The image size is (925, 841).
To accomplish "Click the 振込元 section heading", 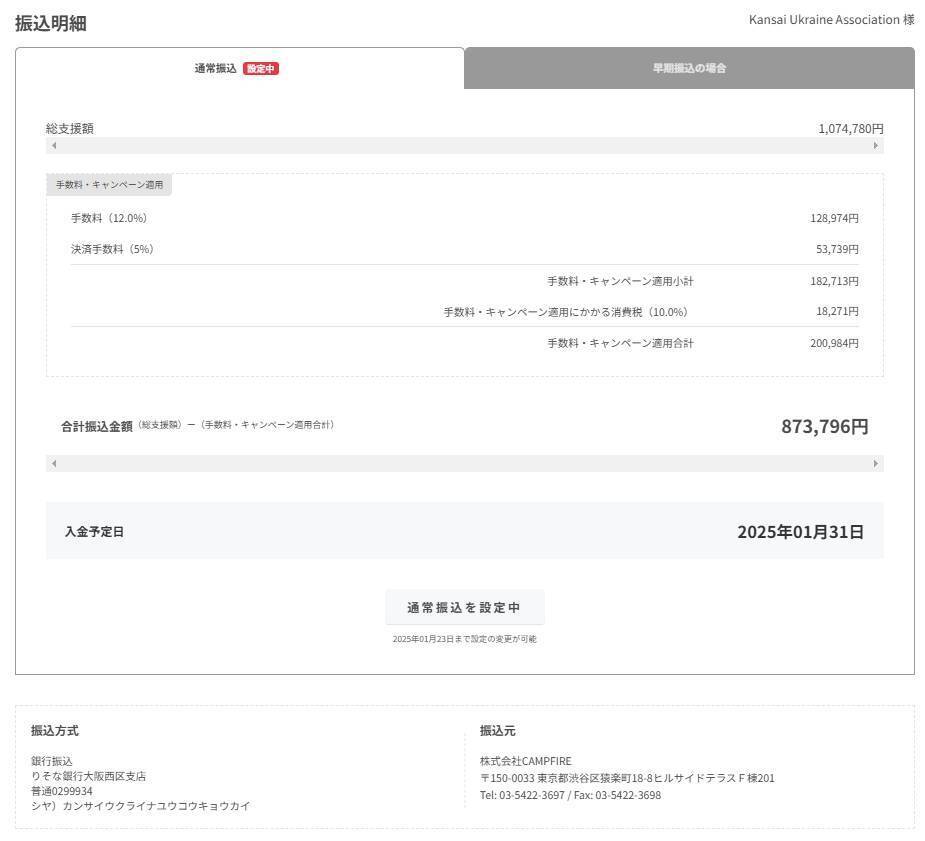I will (497, 731).
